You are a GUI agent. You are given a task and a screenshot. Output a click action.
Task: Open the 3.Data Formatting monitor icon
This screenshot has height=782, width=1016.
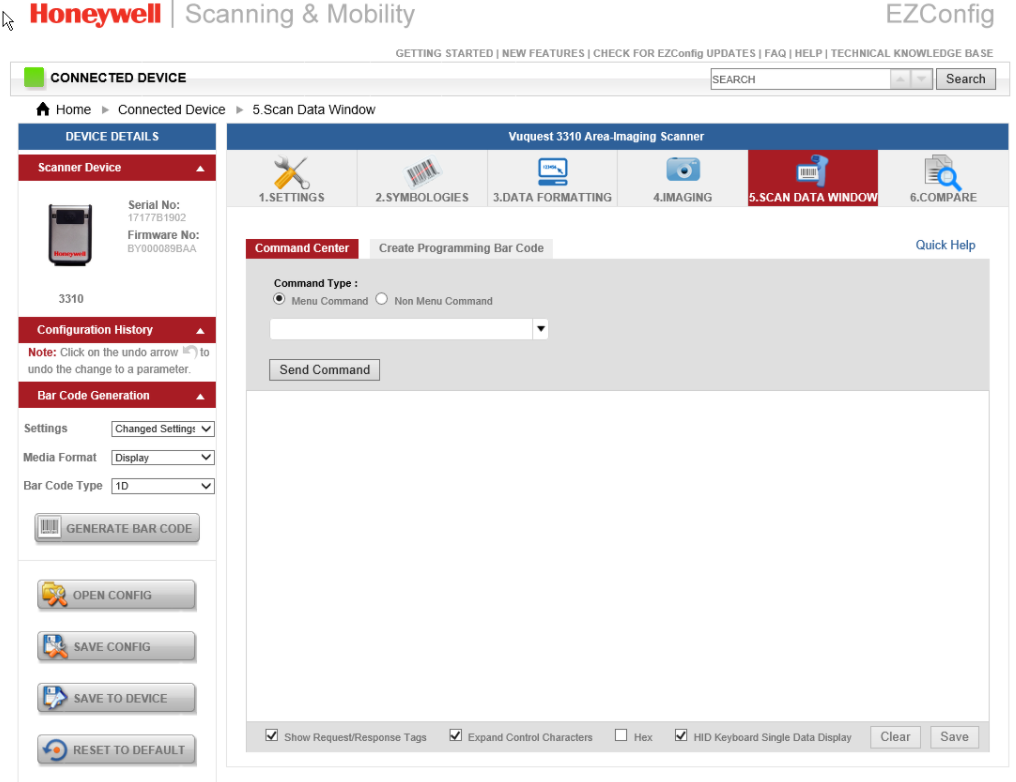(x=552, y=172)
